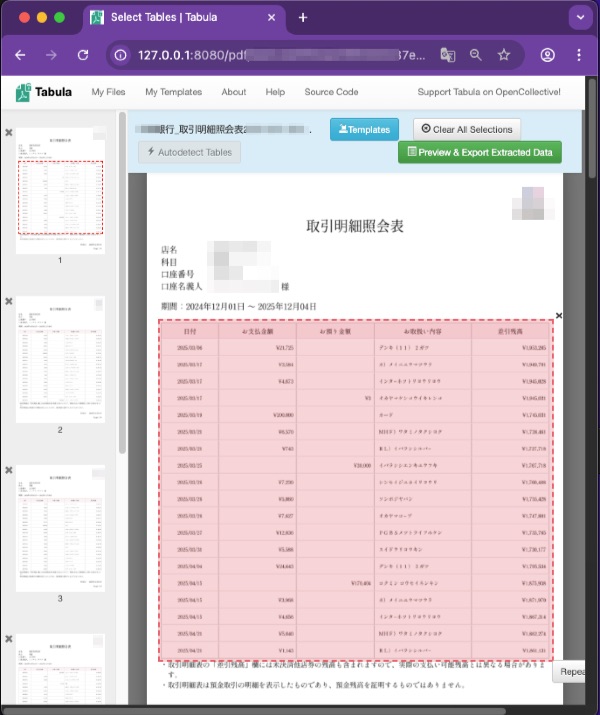
Task: Click the browser reload icon
Action: click(83, 55)
